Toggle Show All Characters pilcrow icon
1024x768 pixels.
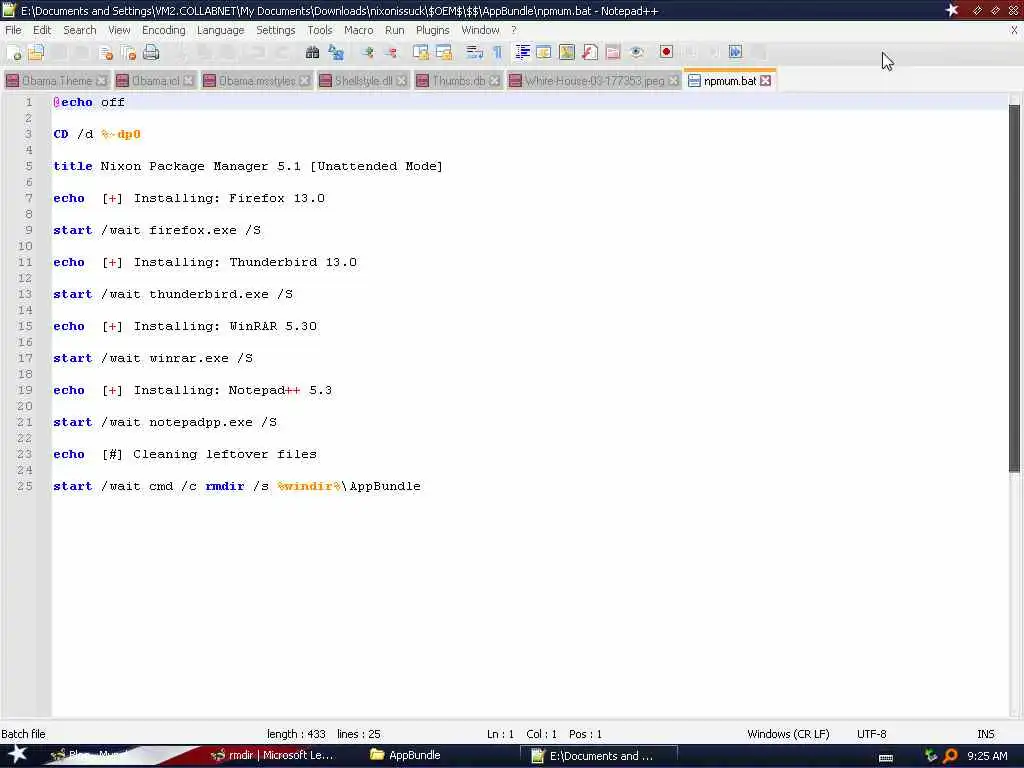click(x=498, y=53)
